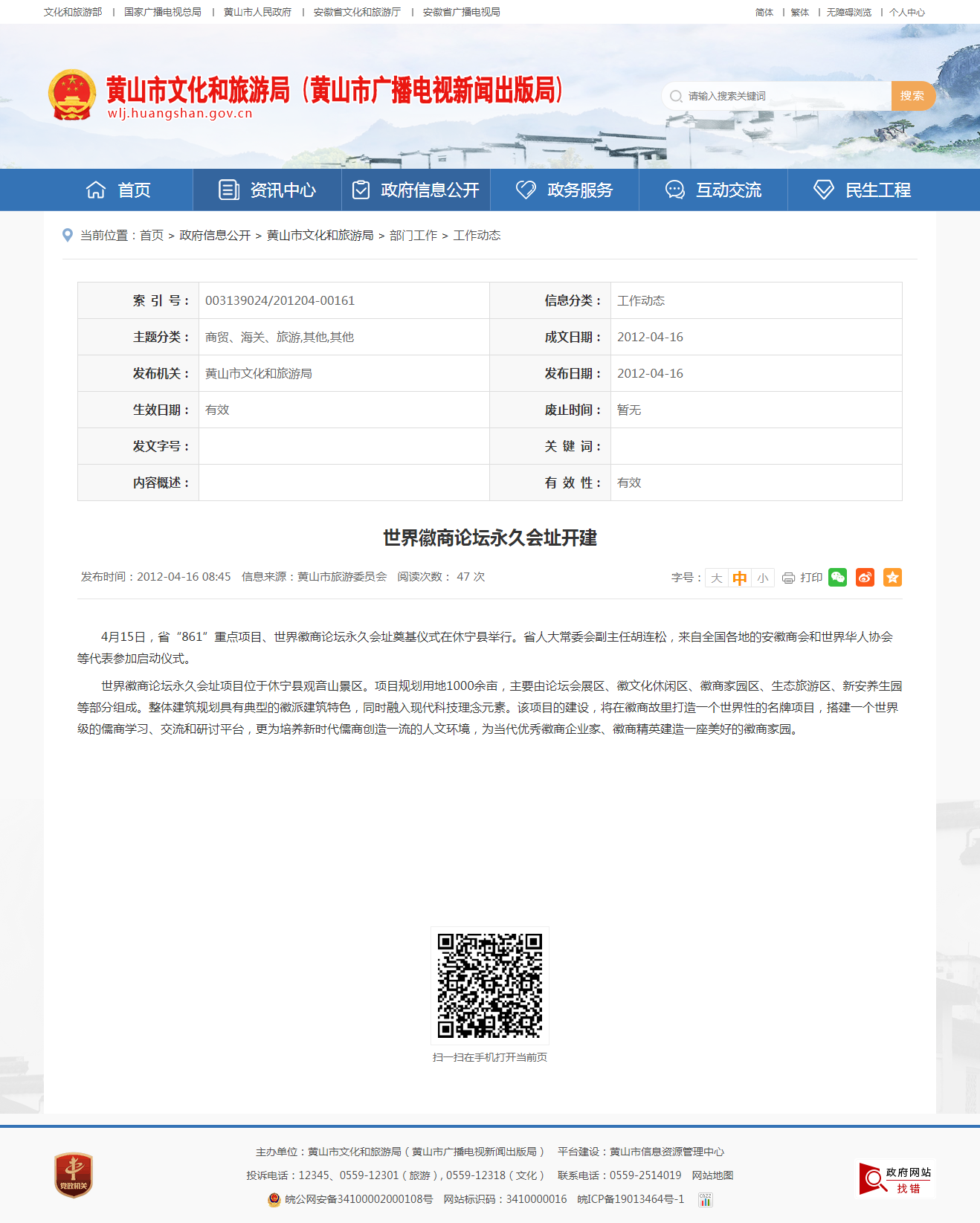Switch to traditional Chinese (繁体)
The height and width of the screenshot is (1223, 980).
point(800,13)
